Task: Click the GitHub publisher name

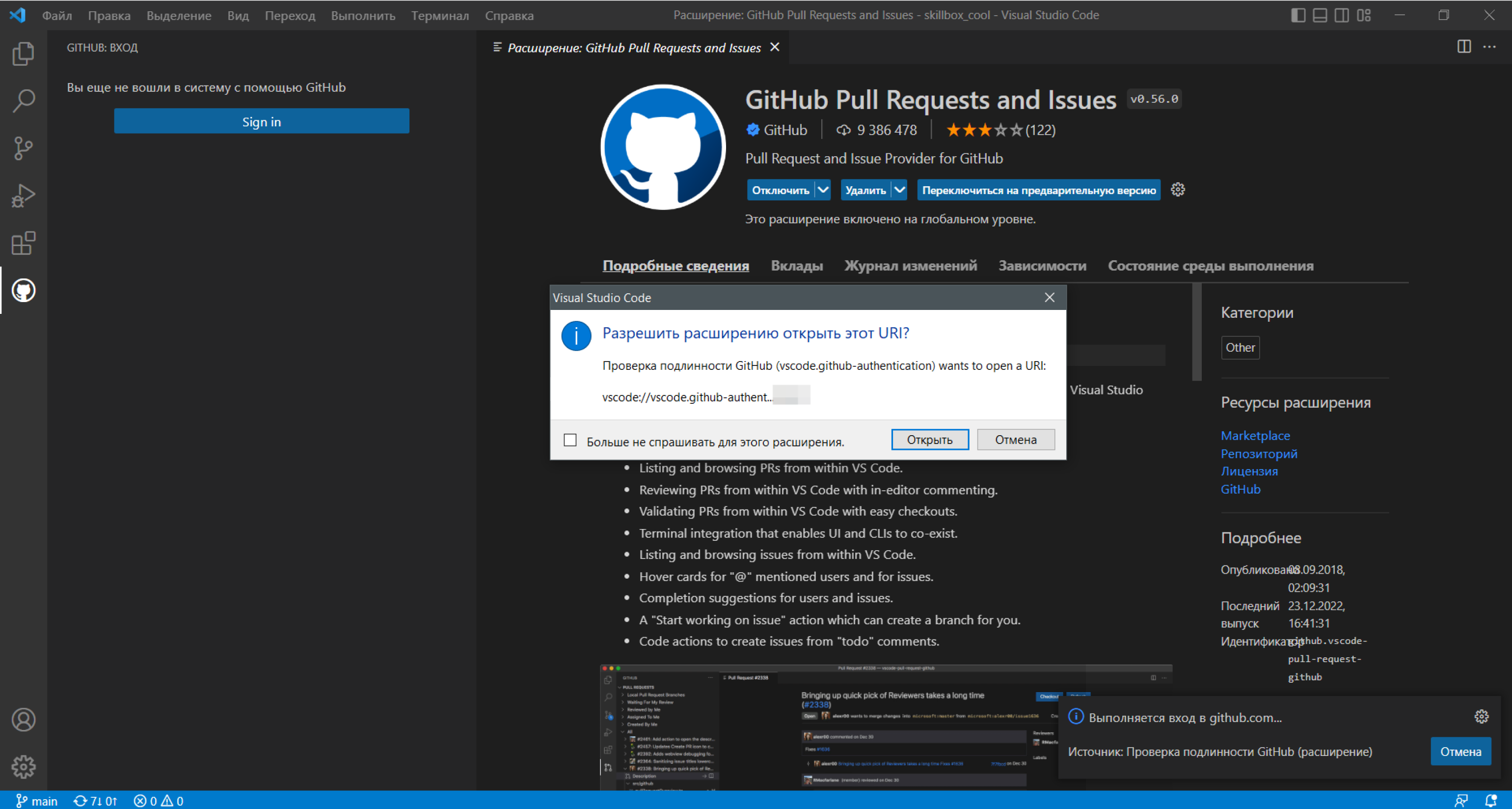Action: pos(785,130)
